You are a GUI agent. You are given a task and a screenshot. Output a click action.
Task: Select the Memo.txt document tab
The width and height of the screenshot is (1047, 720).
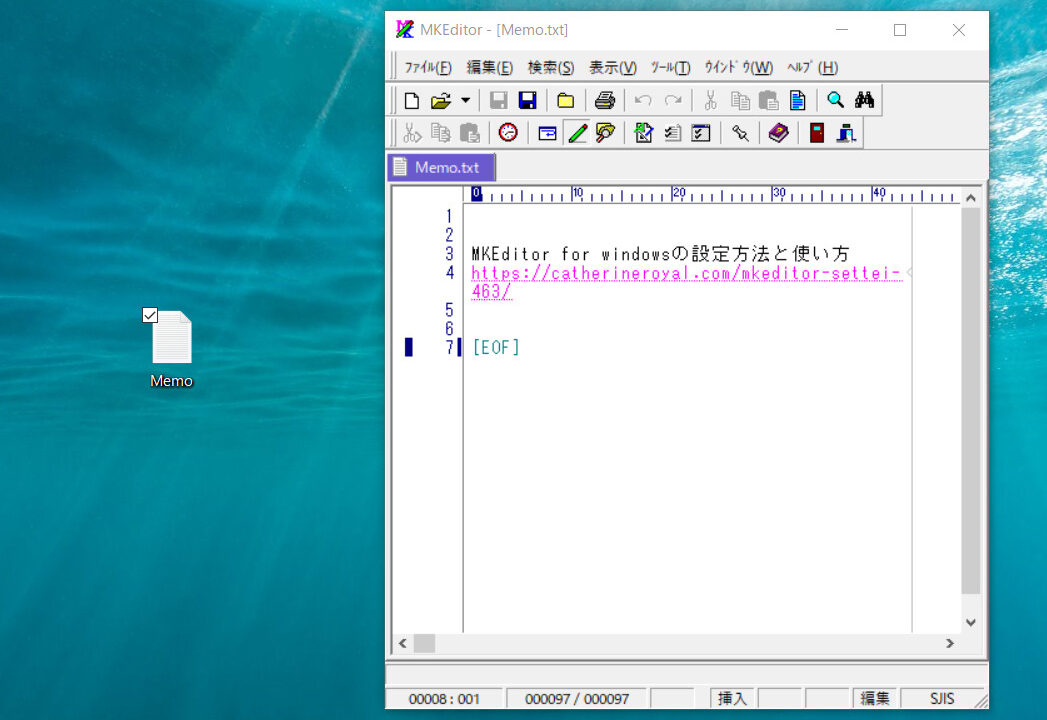(x=441, y=167)
